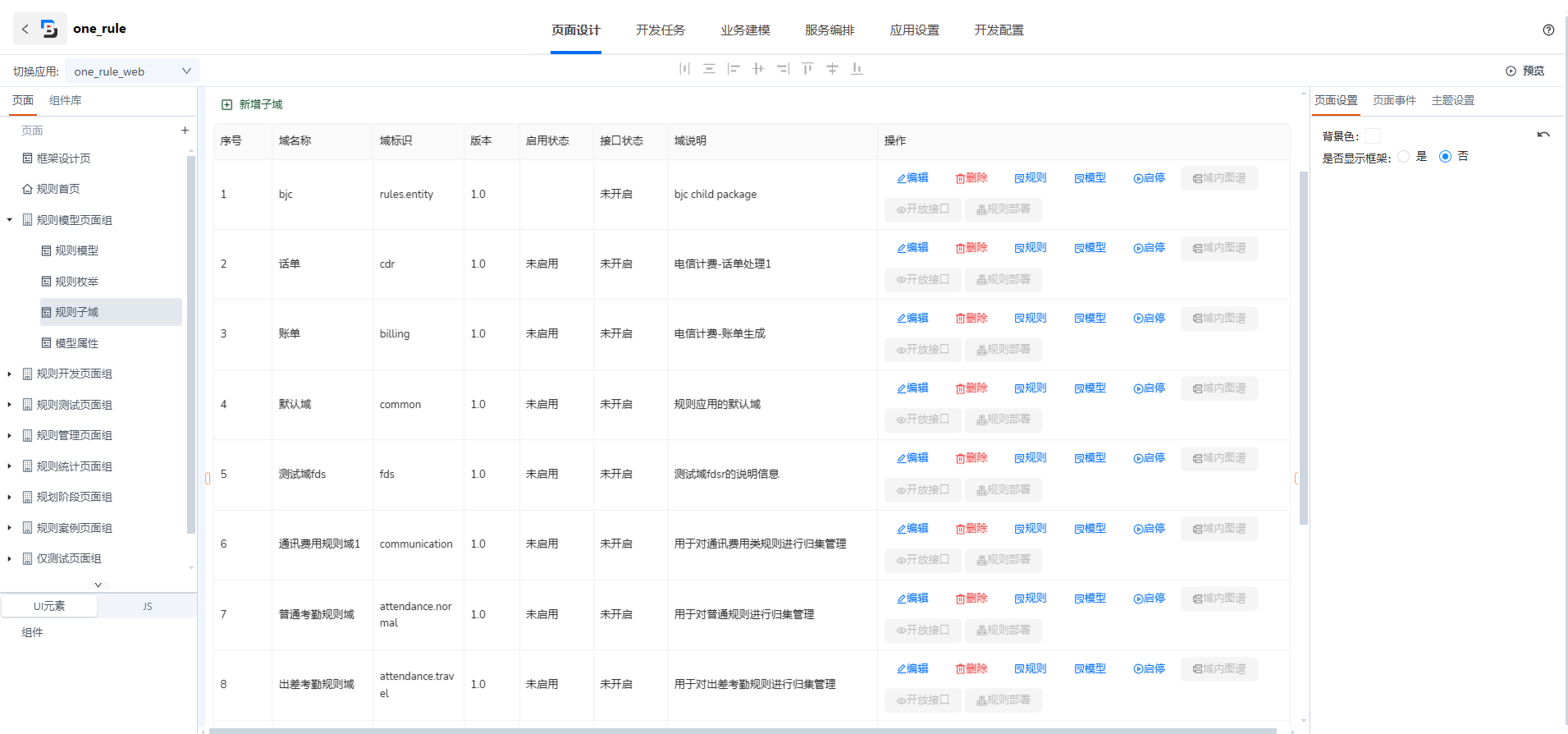Switch to the JS toggle tab
1568x734 pixels.
point(148,607)
